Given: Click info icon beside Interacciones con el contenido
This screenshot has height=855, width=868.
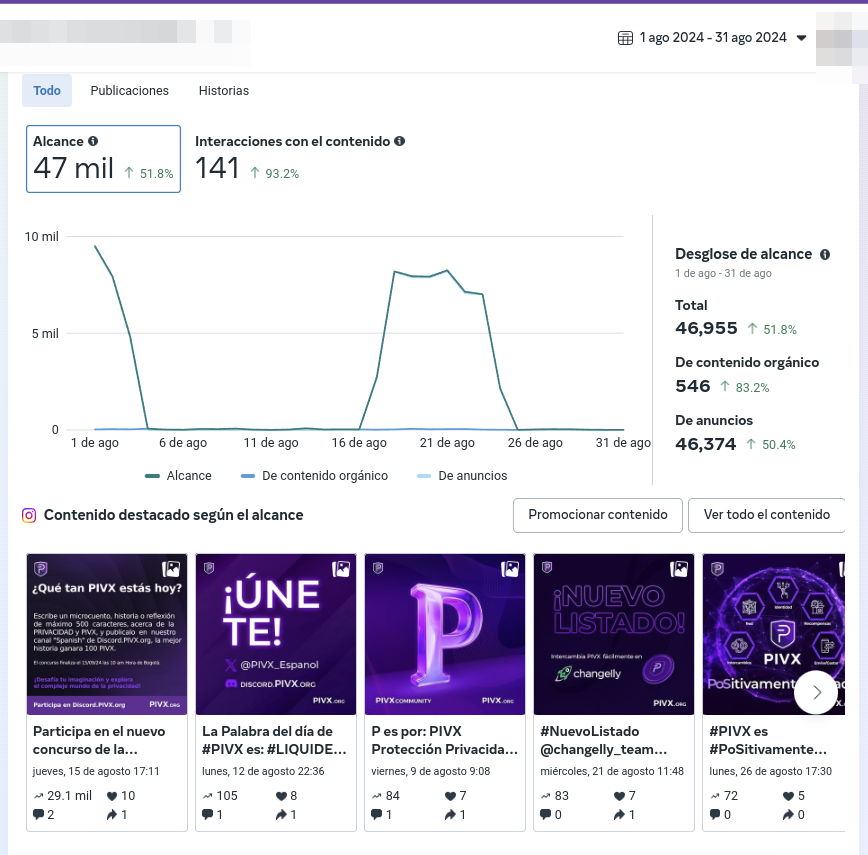Looking at the screenshot, I should 399,141.
